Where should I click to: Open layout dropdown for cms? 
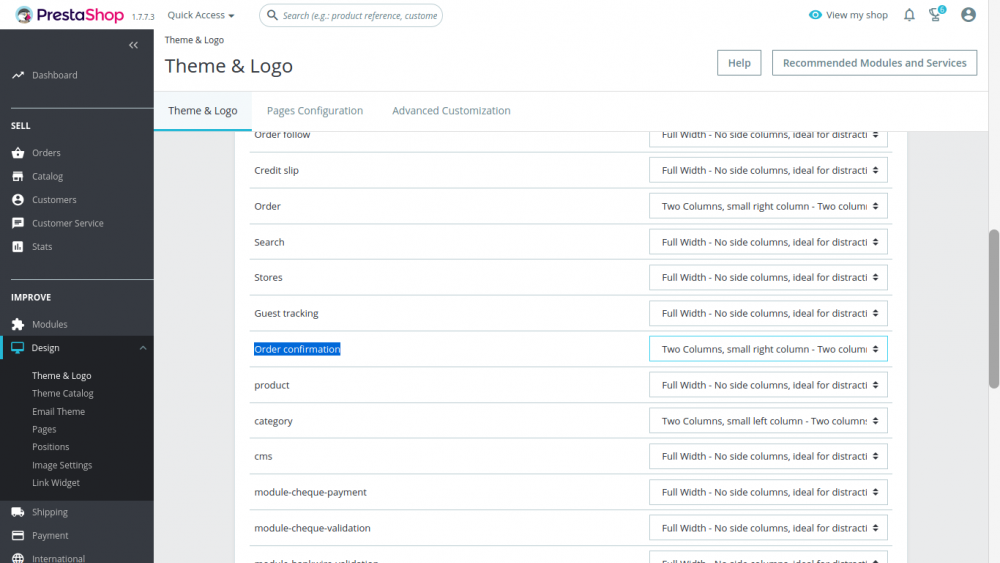(768, 457)
